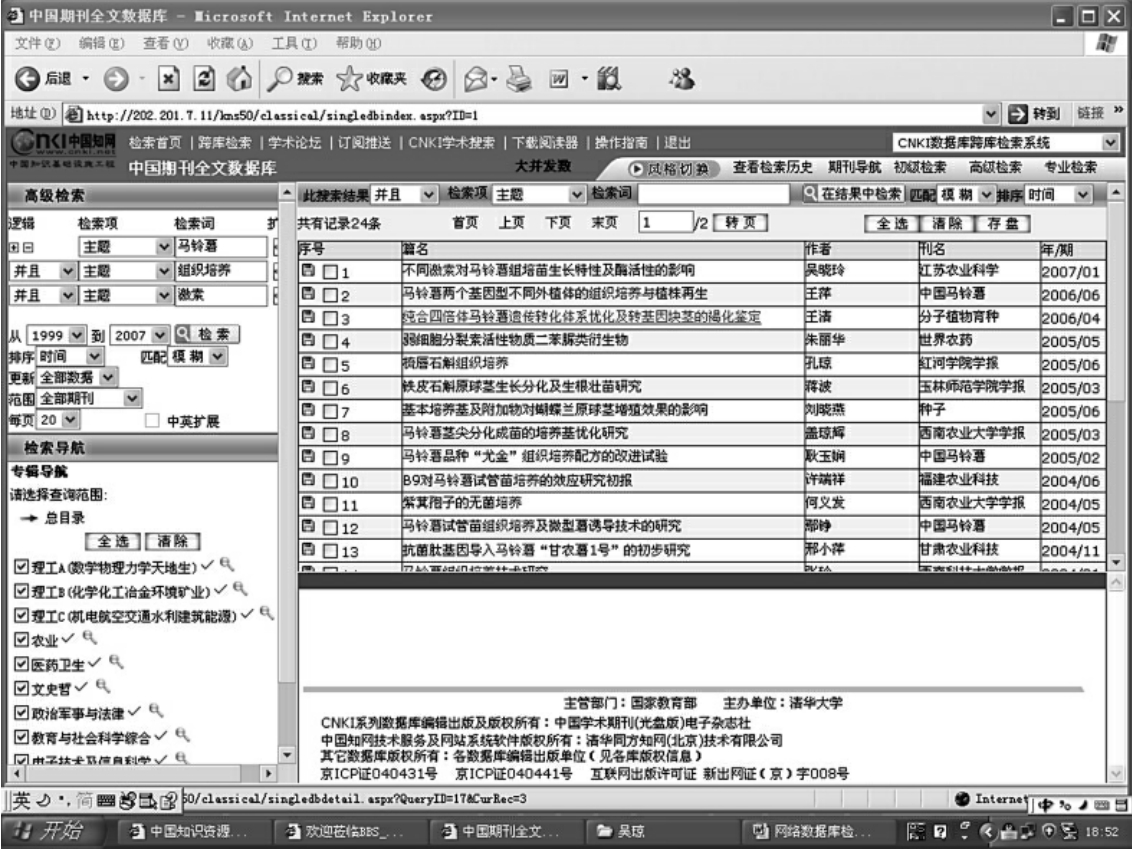Tick checkbox for result number 1

(x=330, y=272)
